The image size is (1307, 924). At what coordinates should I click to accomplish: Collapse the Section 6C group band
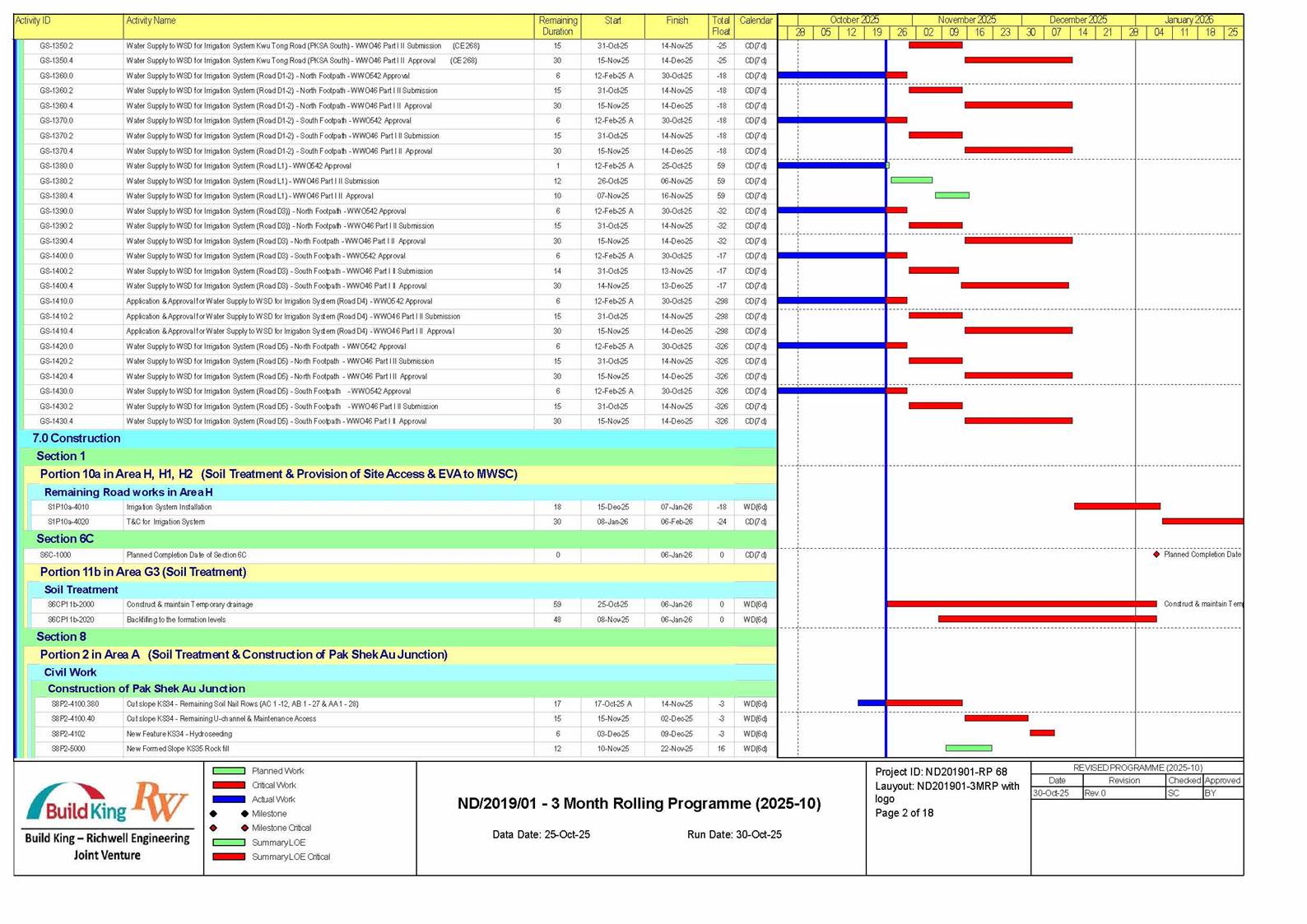65,539
